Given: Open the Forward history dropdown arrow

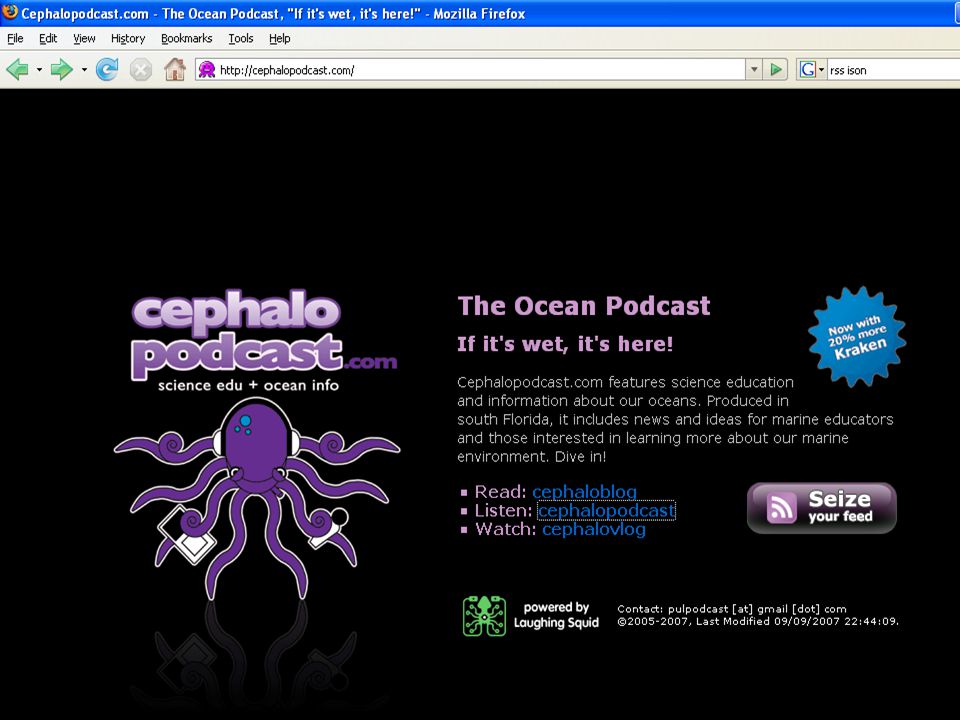Looking at the screenshot, I should 84,70.
